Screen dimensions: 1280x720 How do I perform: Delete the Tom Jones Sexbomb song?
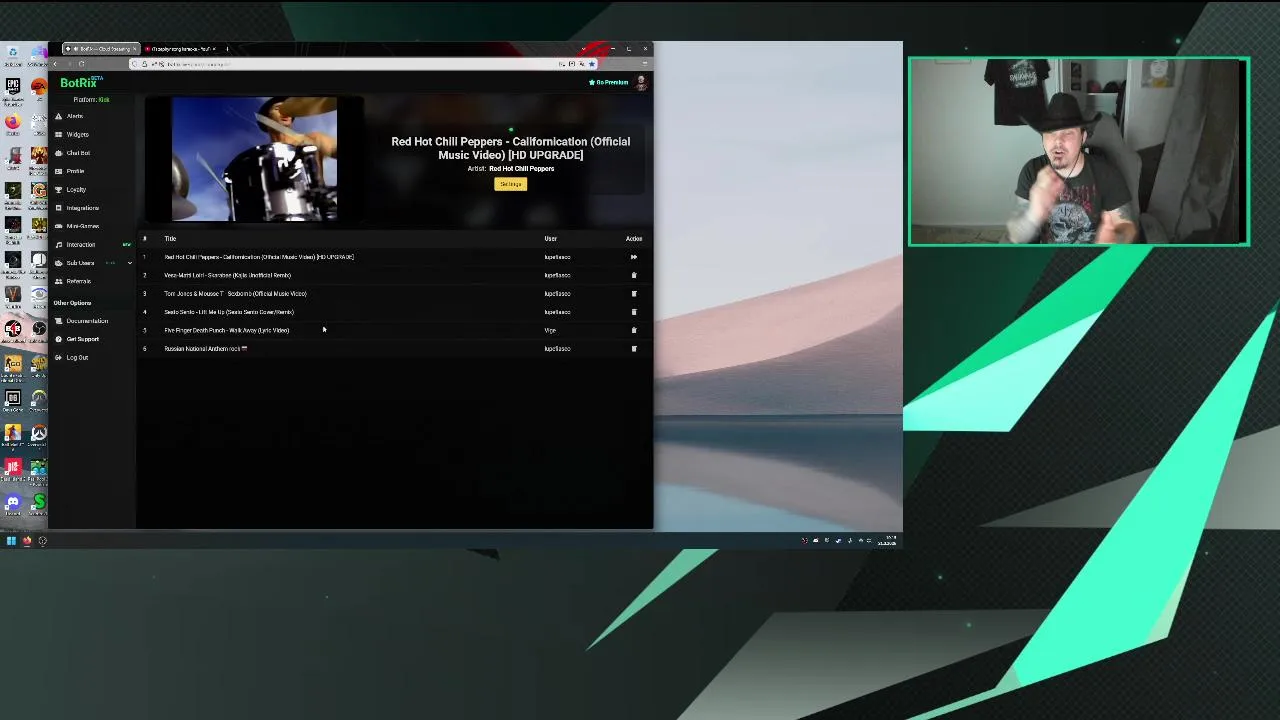(633, 294)
